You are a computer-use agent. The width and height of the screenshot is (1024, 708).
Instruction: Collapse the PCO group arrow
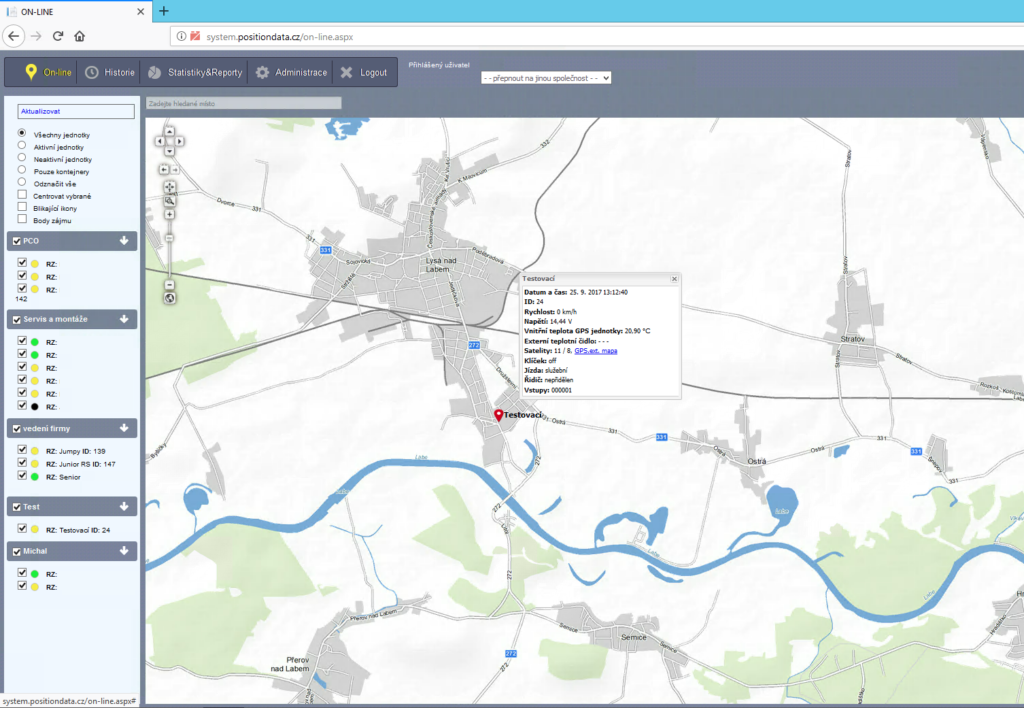[124, 240]
